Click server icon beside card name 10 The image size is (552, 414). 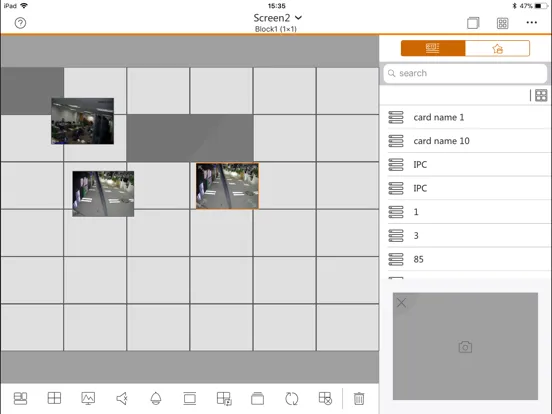pos(396,141)
